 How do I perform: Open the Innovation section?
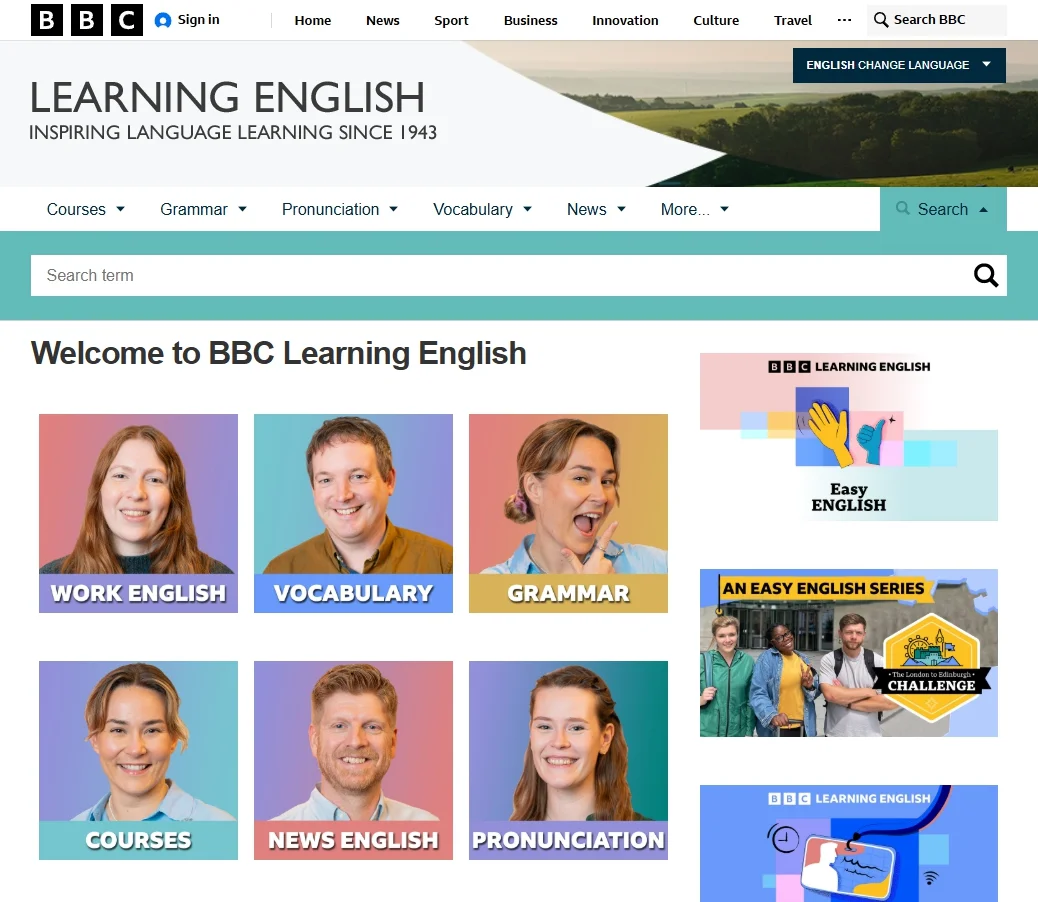tap(625, 21)
